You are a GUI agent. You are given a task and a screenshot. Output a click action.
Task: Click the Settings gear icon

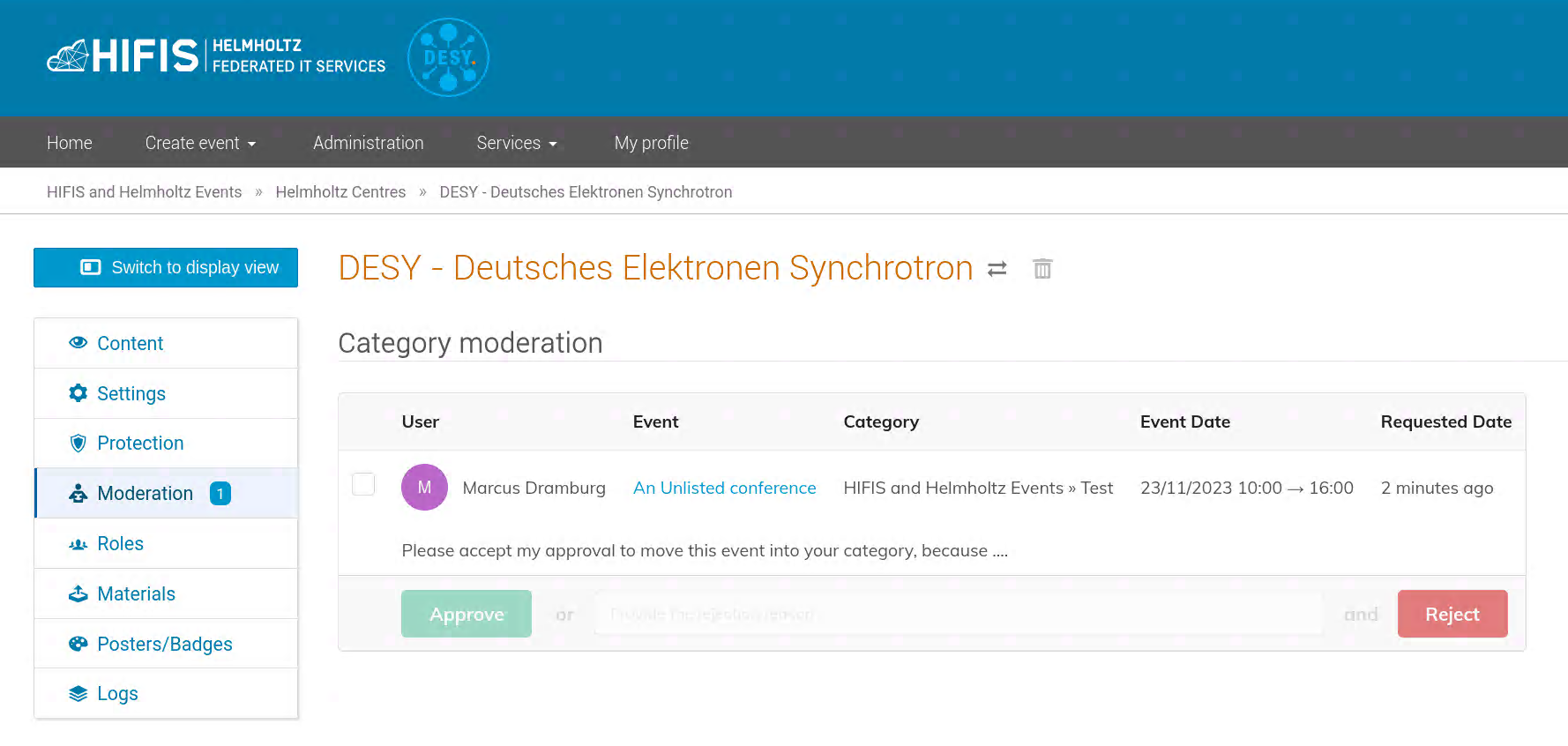pos(78,392)
